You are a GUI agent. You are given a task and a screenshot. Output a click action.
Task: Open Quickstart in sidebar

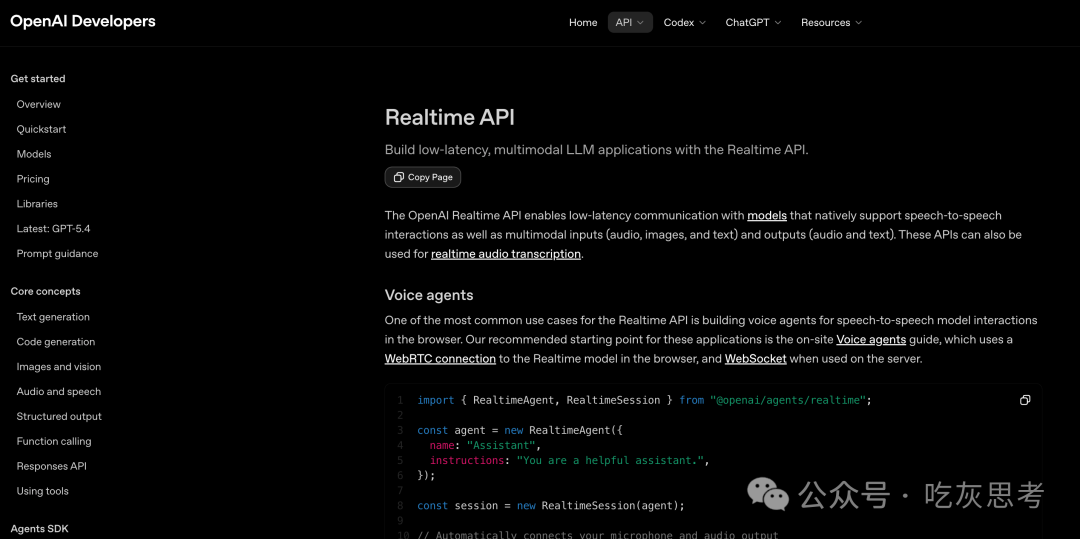(x=41, y=129)
